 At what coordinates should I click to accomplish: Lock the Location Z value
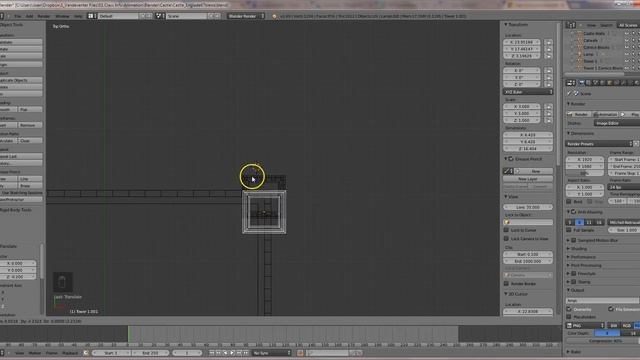point(548,56)
